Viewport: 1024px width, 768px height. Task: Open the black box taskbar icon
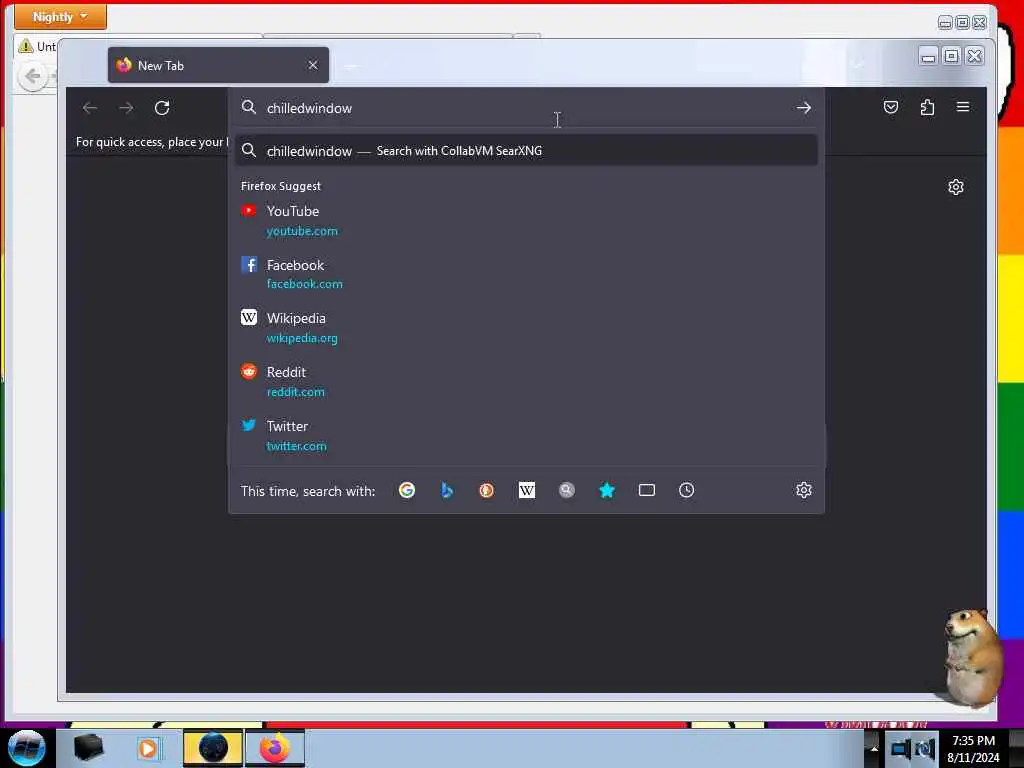pyautogui.click(x=89, y=748)
